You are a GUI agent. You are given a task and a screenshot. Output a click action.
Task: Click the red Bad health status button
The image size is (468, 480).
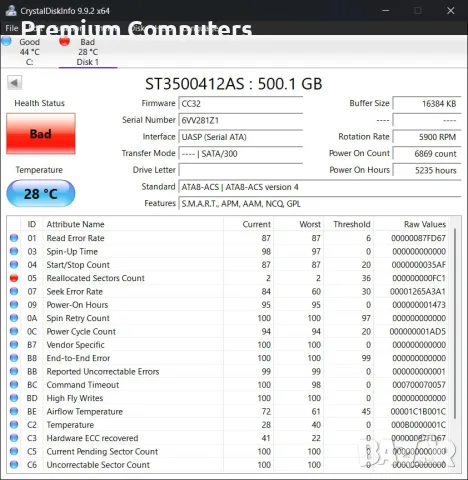point(41,134)
